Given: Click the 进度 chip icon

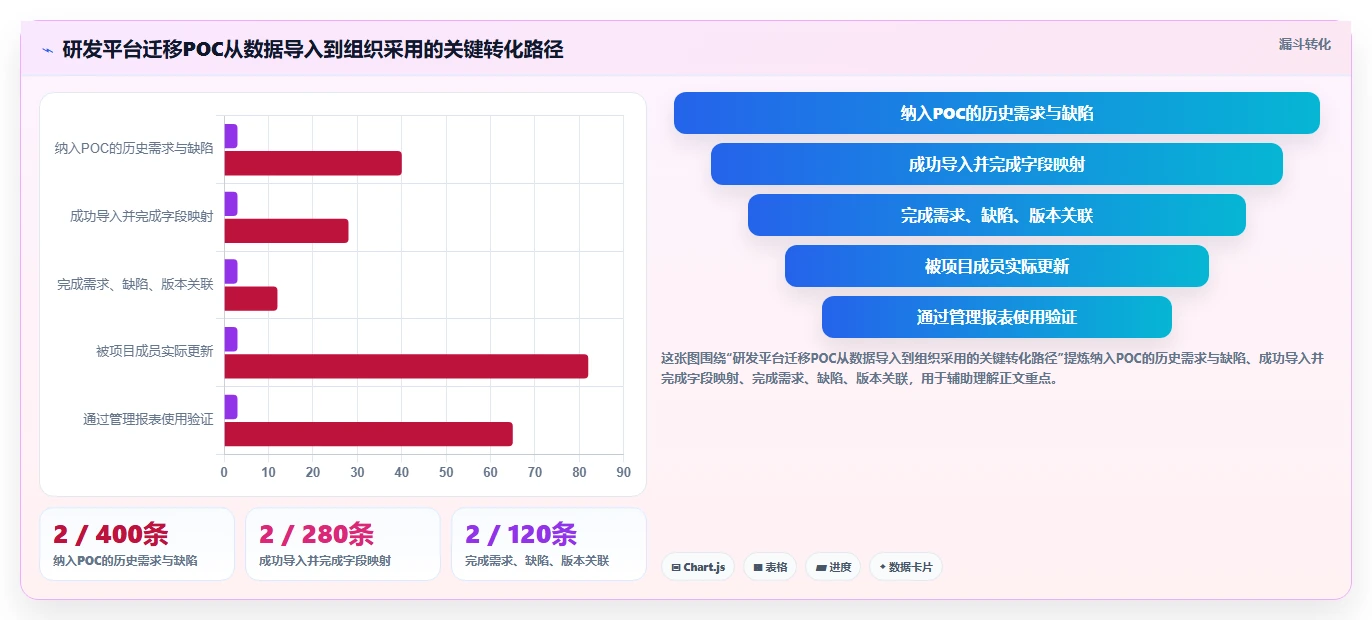Looking at the screenshot, I should [821, 567].
